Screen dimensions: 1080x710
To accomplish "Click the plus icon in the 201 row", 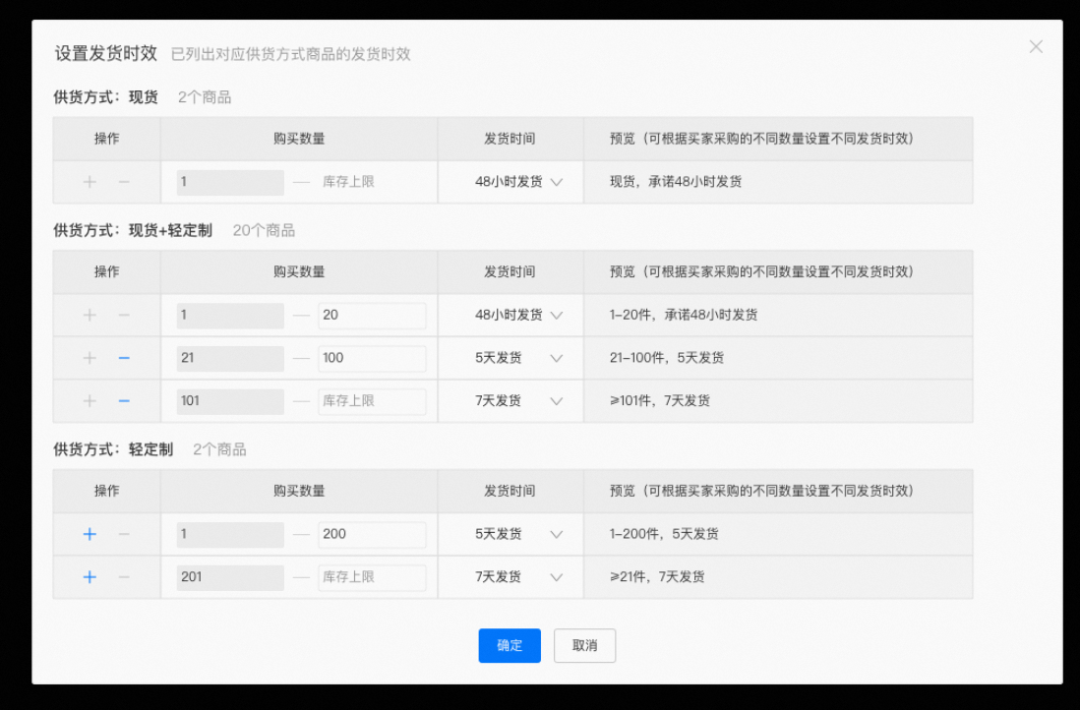I will click(x=89, y=577).
